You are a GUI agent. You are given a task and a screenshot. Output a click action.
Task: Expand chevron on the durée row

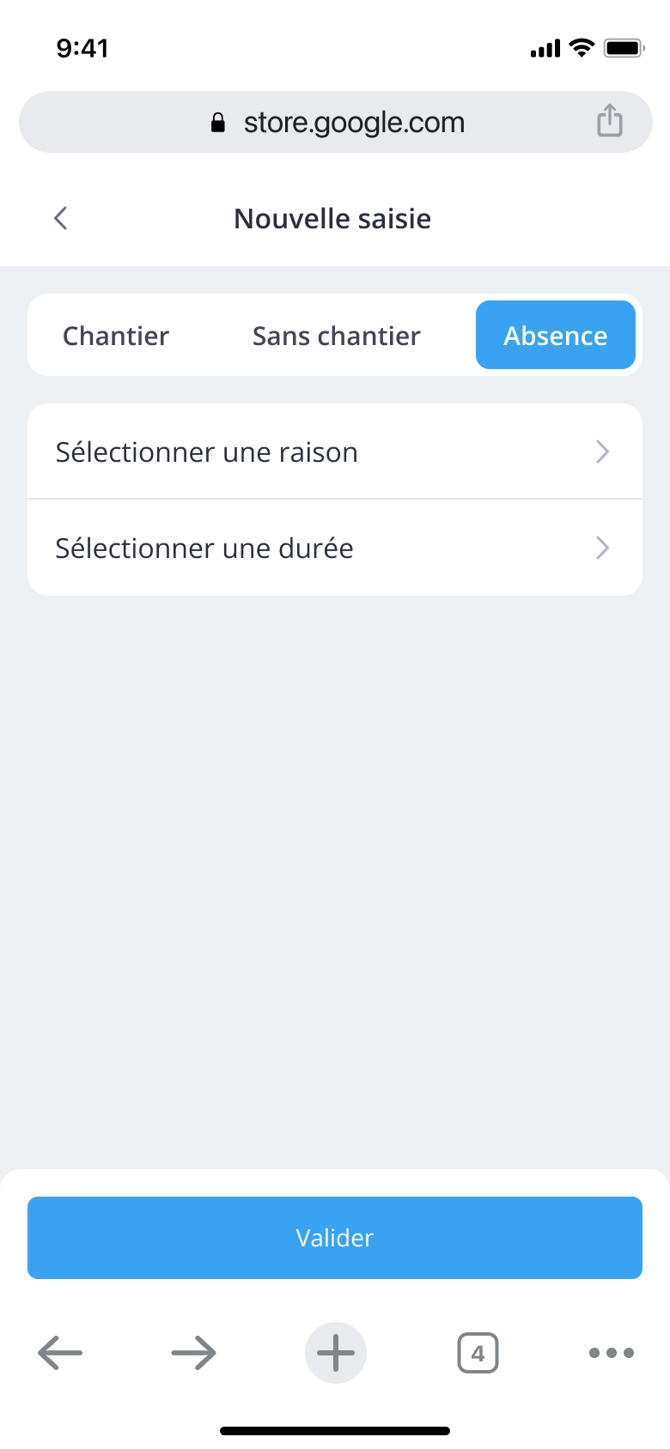(x=602, y=548)
